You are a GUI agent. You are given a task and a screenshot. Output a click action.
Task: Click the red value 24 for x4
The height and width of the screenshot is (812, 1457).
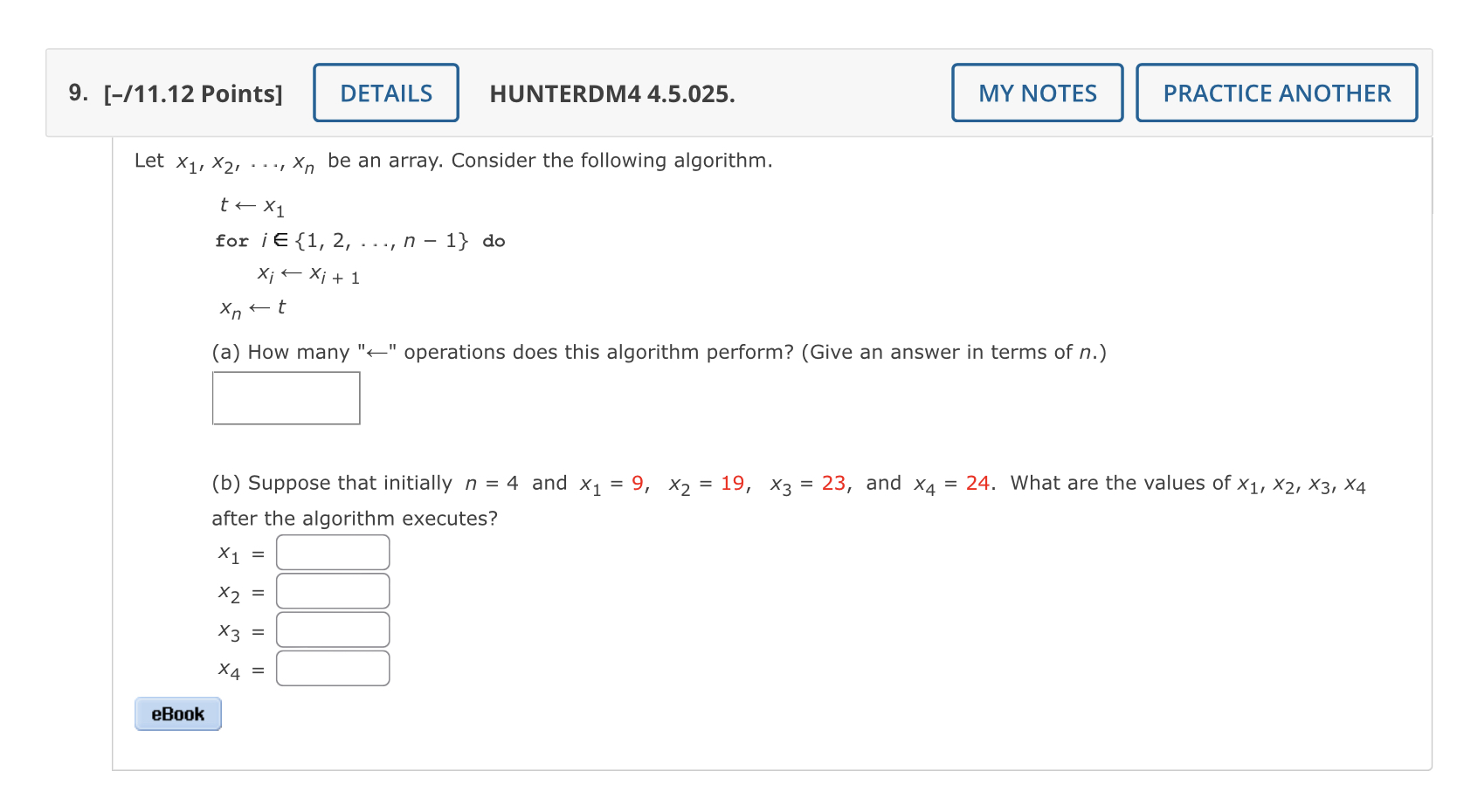coord(978,482)
